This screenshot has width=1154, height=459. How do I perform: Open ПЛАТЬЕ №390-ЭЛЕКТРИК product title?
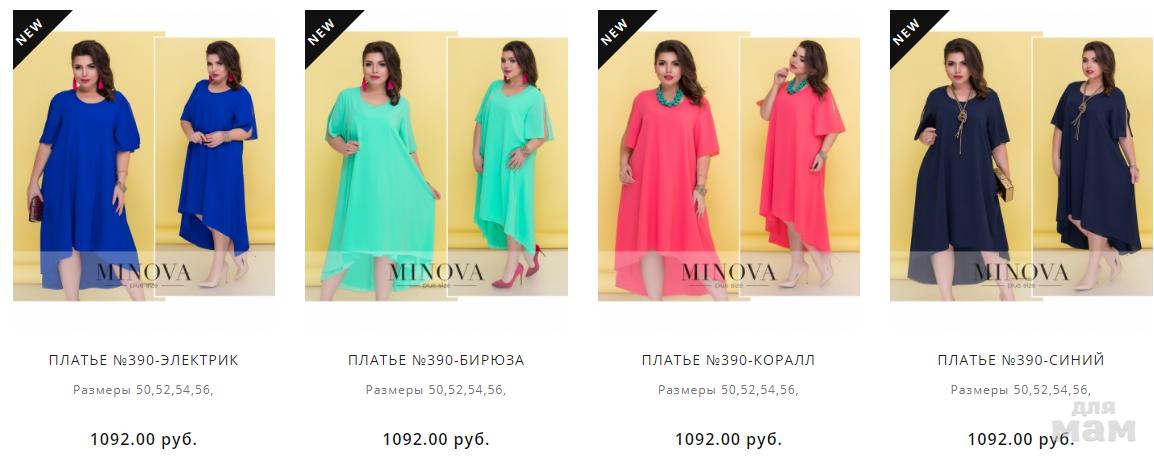(144, 360)
